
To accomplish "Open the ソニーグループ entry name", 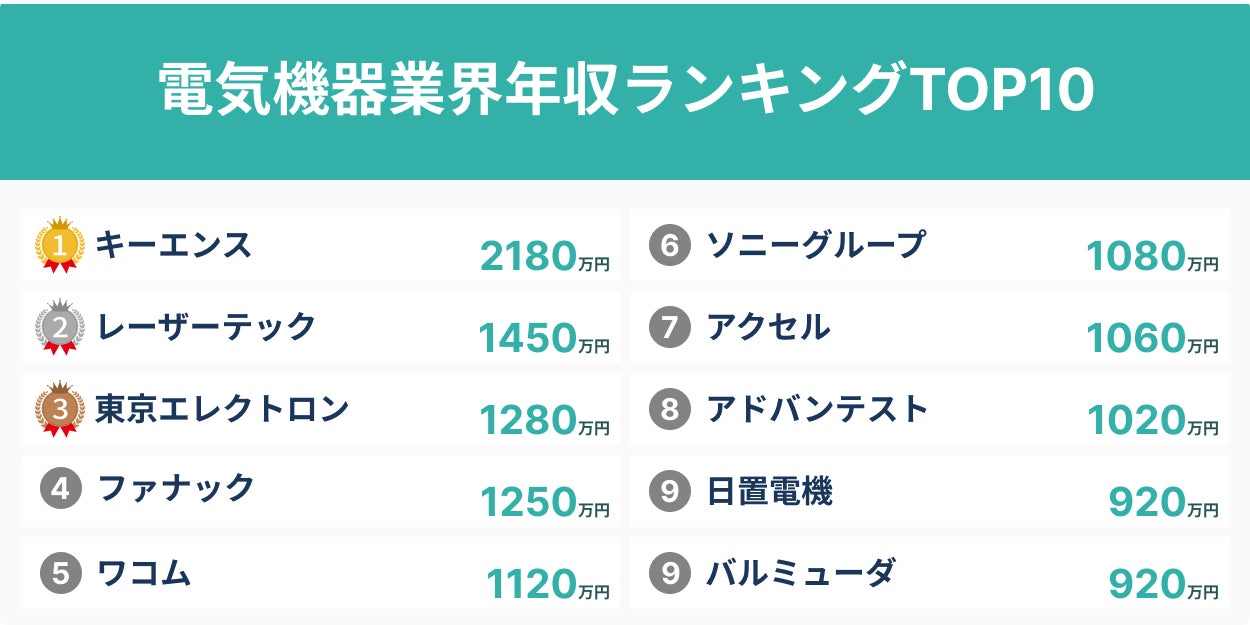I will click(x=816, y=245).
